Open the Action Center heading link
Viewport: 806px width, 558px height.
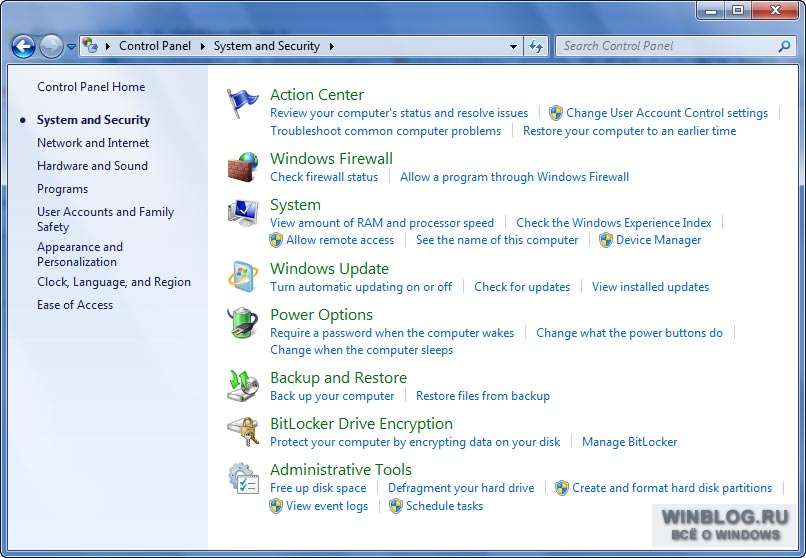[317, 95]
